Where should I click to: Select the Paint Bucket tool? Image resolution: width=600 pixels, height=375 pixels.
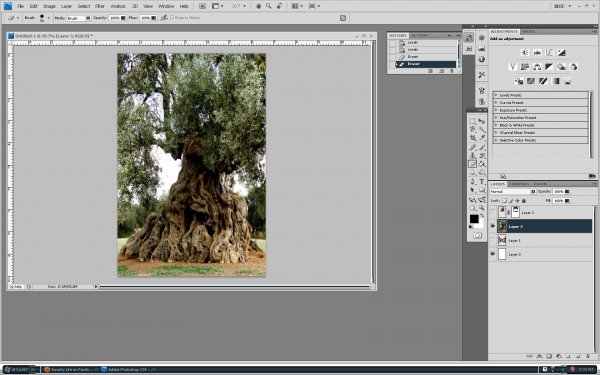click(482, 164)
